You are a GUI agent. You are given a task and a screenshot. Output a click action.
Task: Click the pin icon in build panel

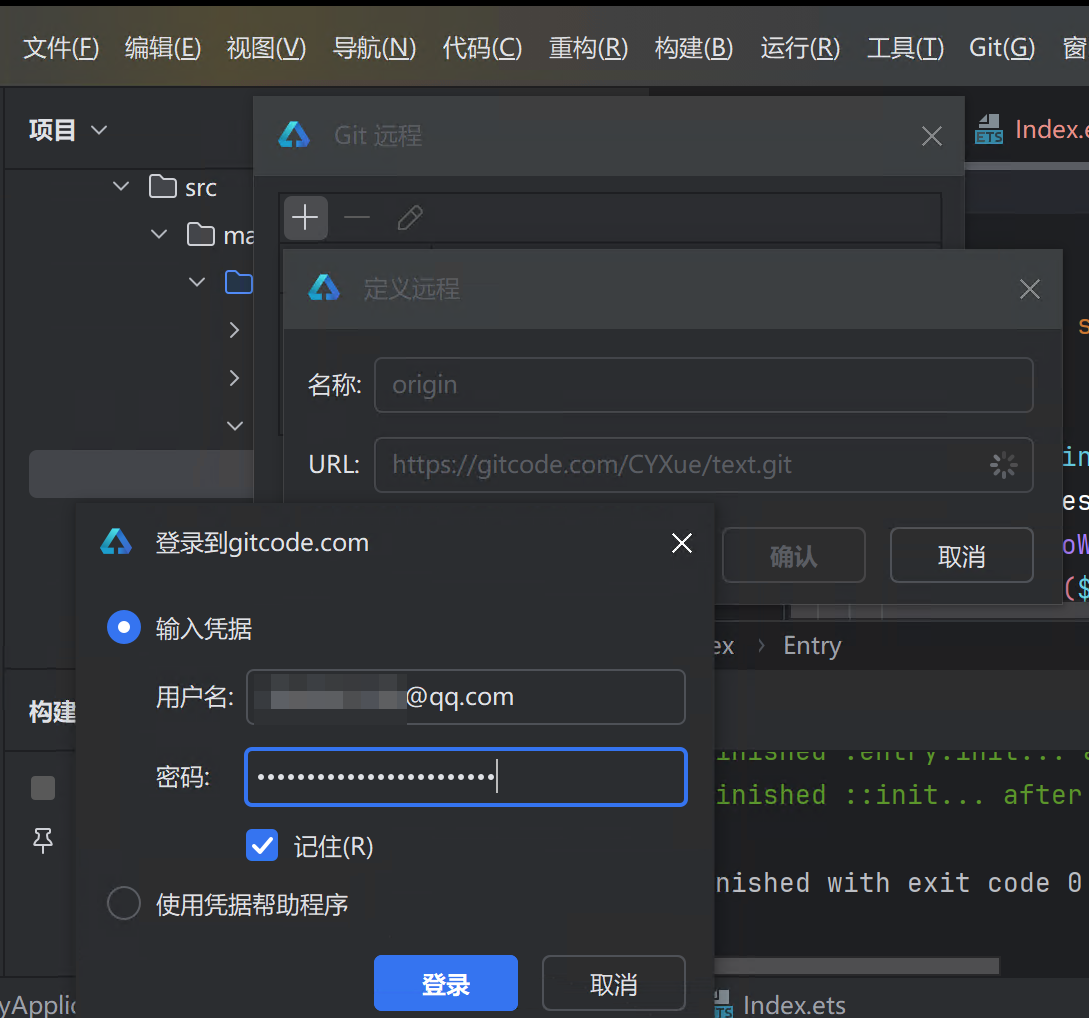[43, 840]
